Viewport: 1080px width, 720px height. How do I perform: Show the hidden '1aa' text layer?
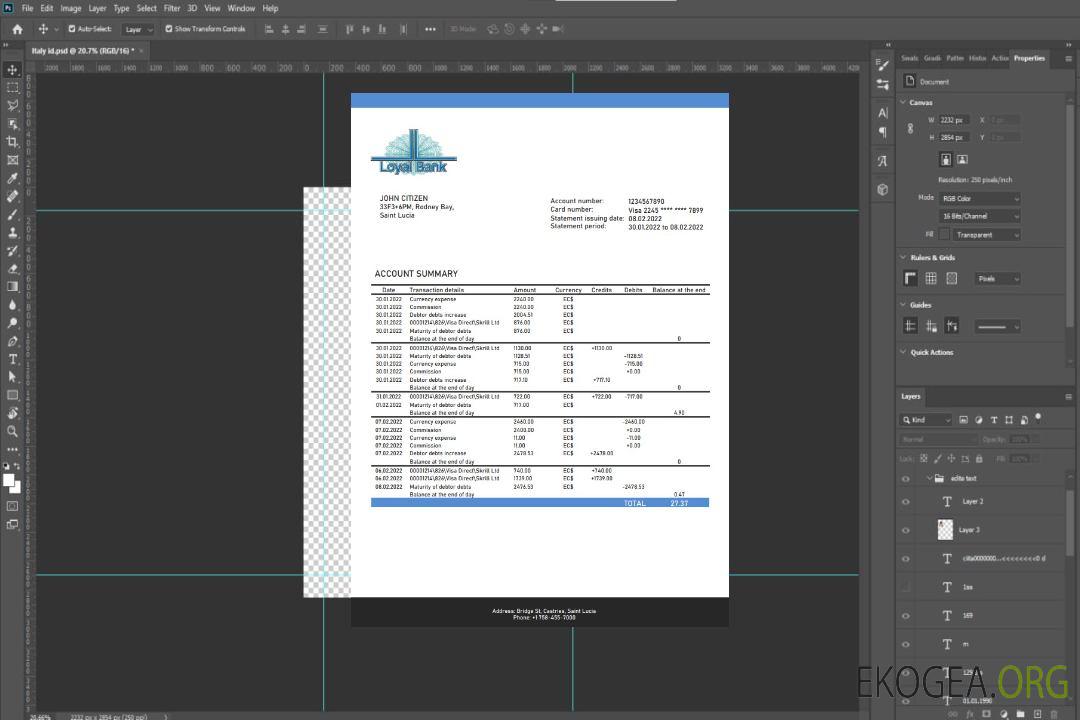[x=906, y=587]
